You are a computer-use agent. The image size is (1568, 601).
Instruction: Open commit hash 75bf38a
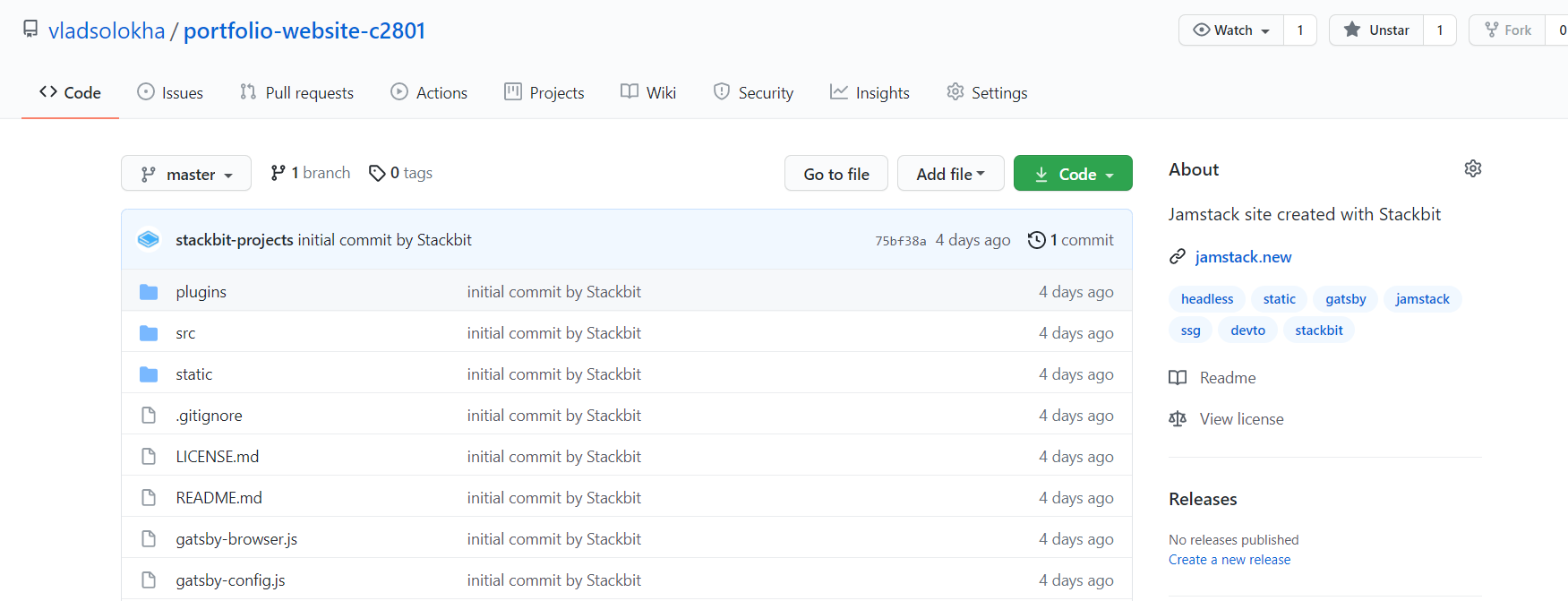901,241
